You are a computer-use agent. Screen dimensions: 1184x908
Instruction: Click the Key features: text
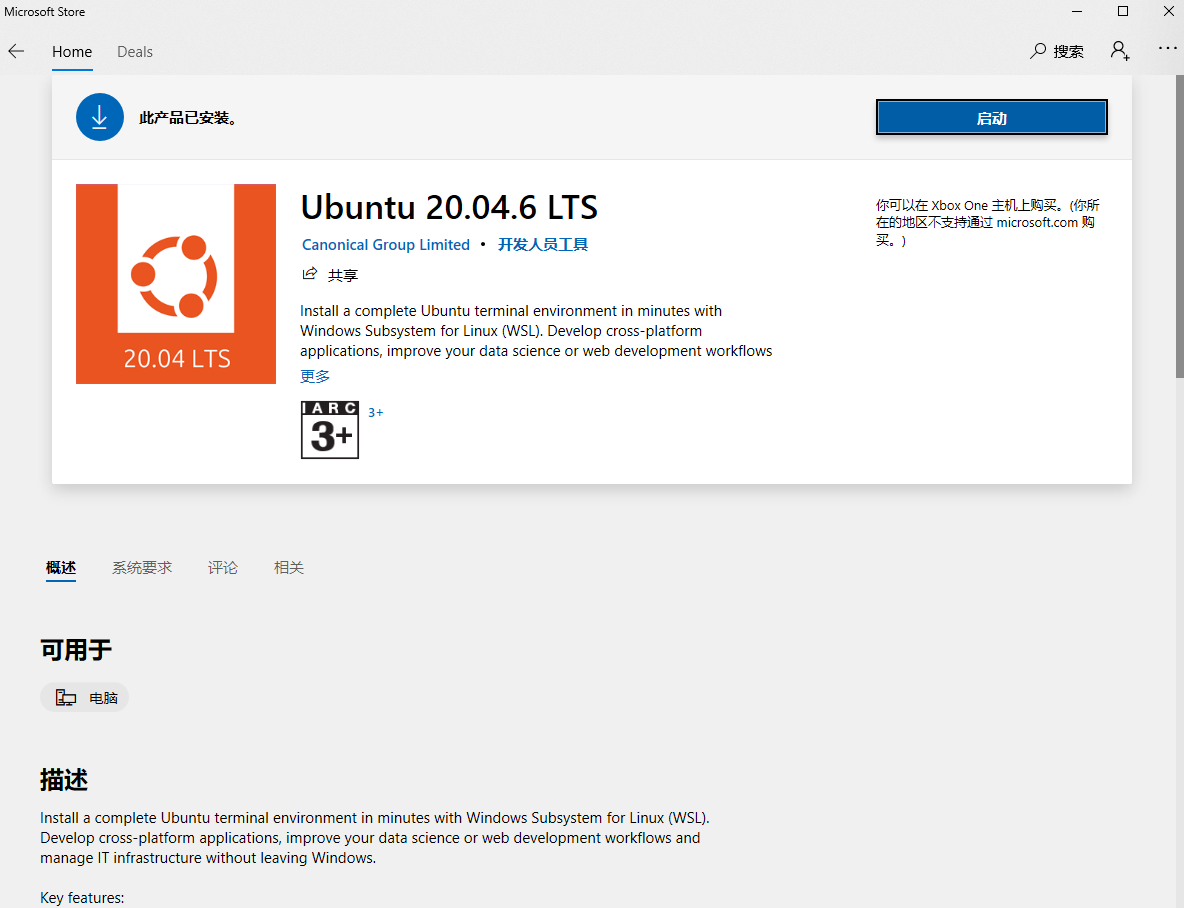82,897
